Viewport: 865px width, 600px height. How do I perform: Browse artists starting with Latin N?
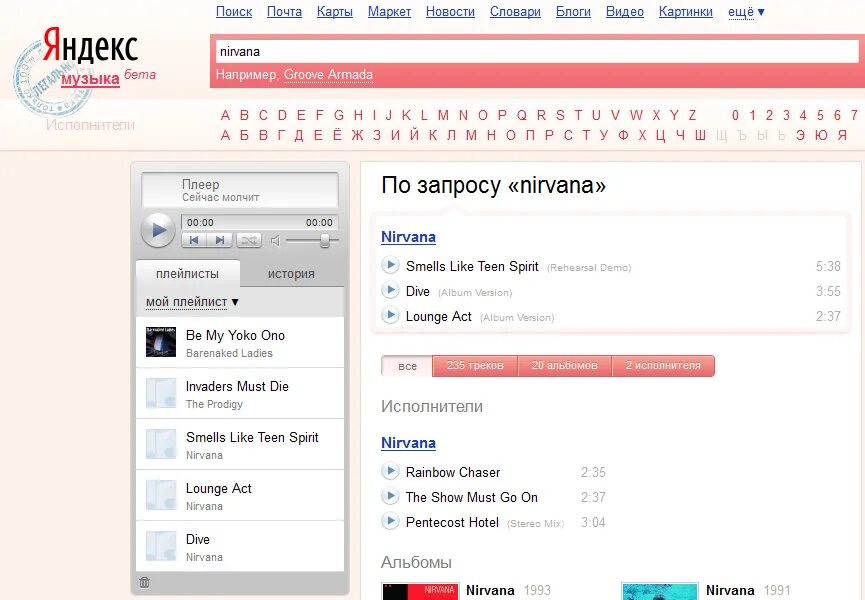point(463,115)
